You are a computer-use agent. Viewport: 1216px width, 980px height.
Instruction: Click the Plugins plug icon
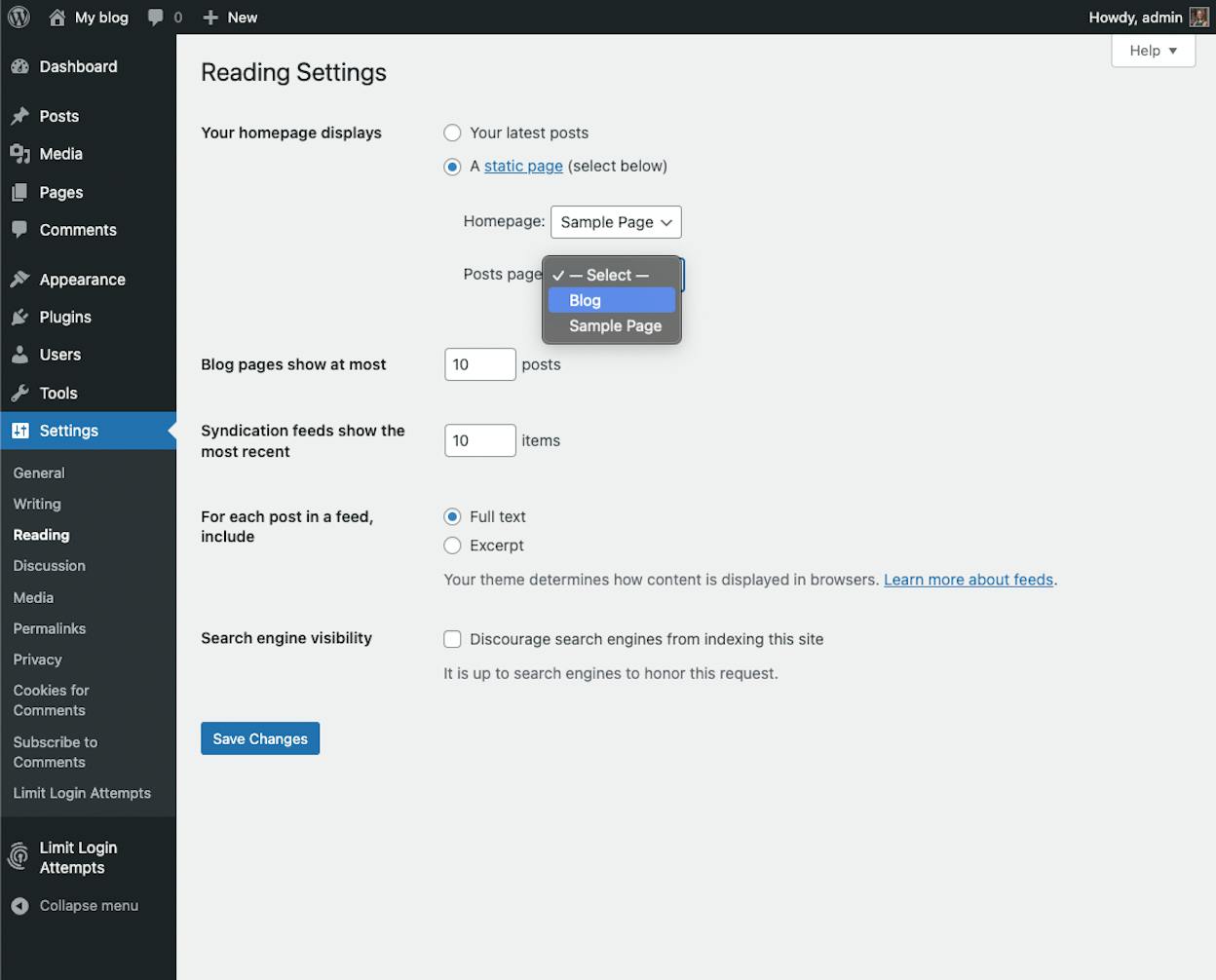coord(19,318)
